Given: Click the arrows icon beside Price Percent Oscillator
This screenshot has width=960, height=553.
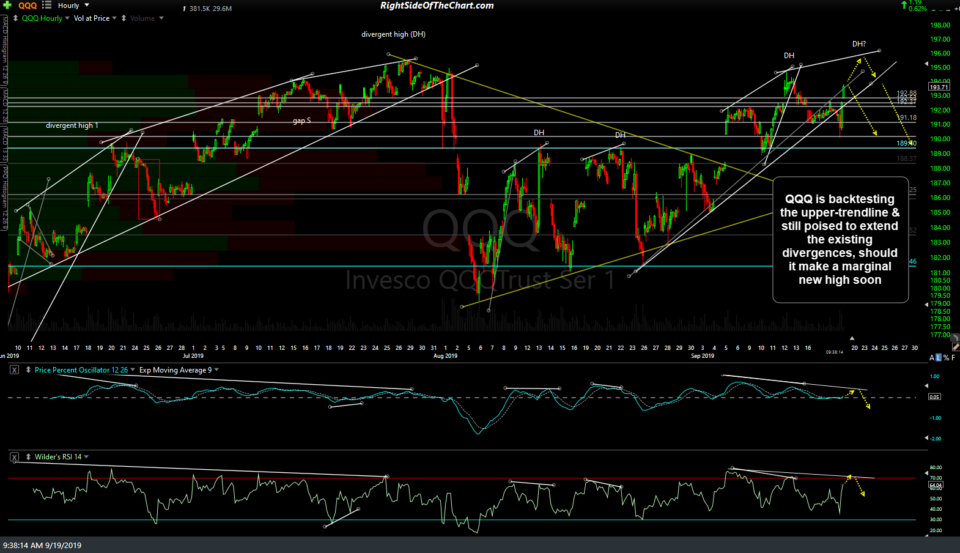Looking at the screenshot, I should coord(28,370).
